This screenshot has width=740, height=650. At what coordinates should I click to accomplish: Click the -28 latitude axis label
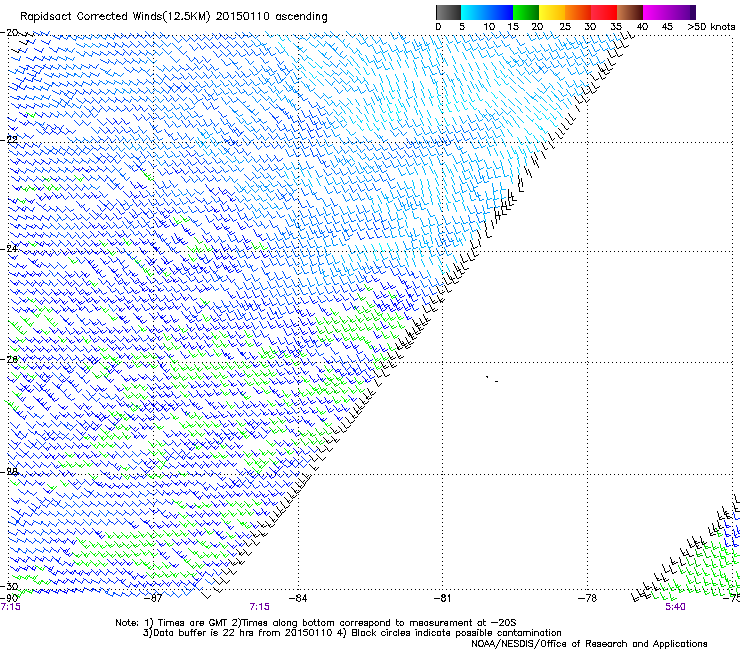[x=10, y=471]
